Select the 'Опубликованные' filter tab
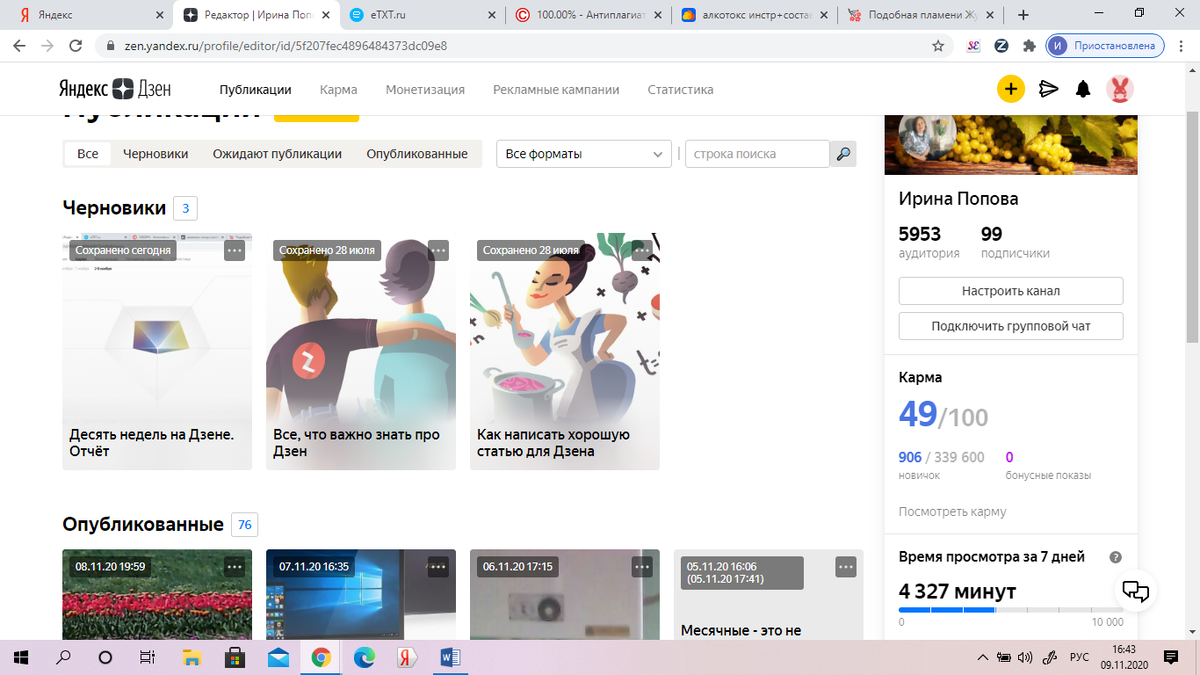The width and height of the screenshot is (1200, 675). [417, 154]
